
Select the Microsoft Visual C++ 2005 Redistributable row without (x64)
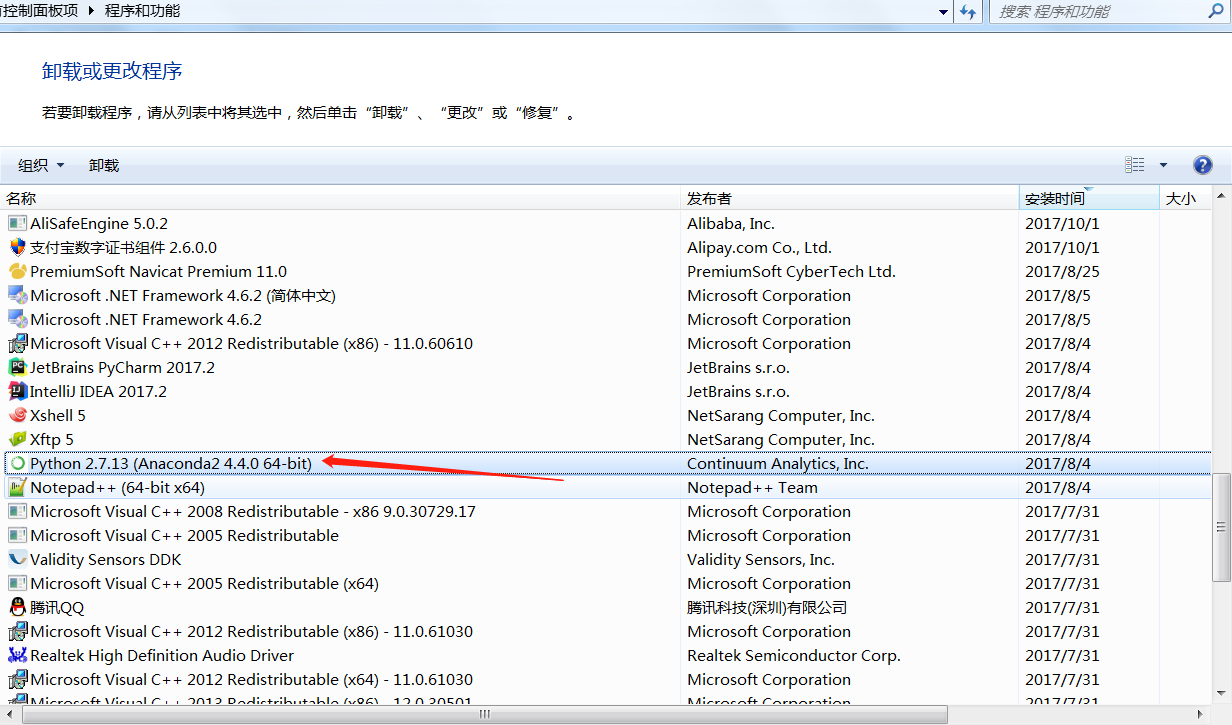pyautogui.click(x=607, y=536)
